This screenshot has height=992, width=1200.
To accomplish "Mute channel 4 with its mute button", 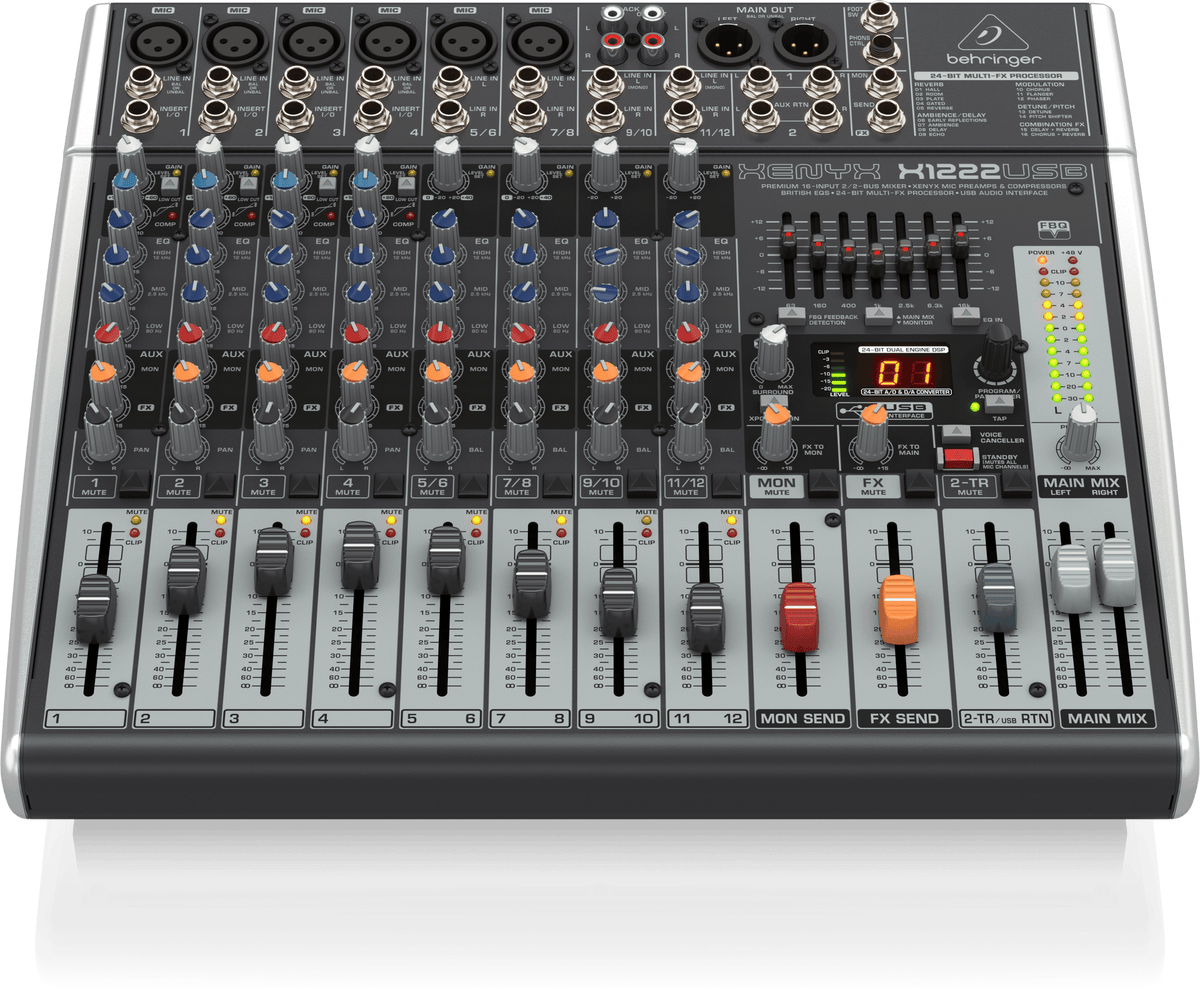I will pyautogui.click(x=390, y=485).
